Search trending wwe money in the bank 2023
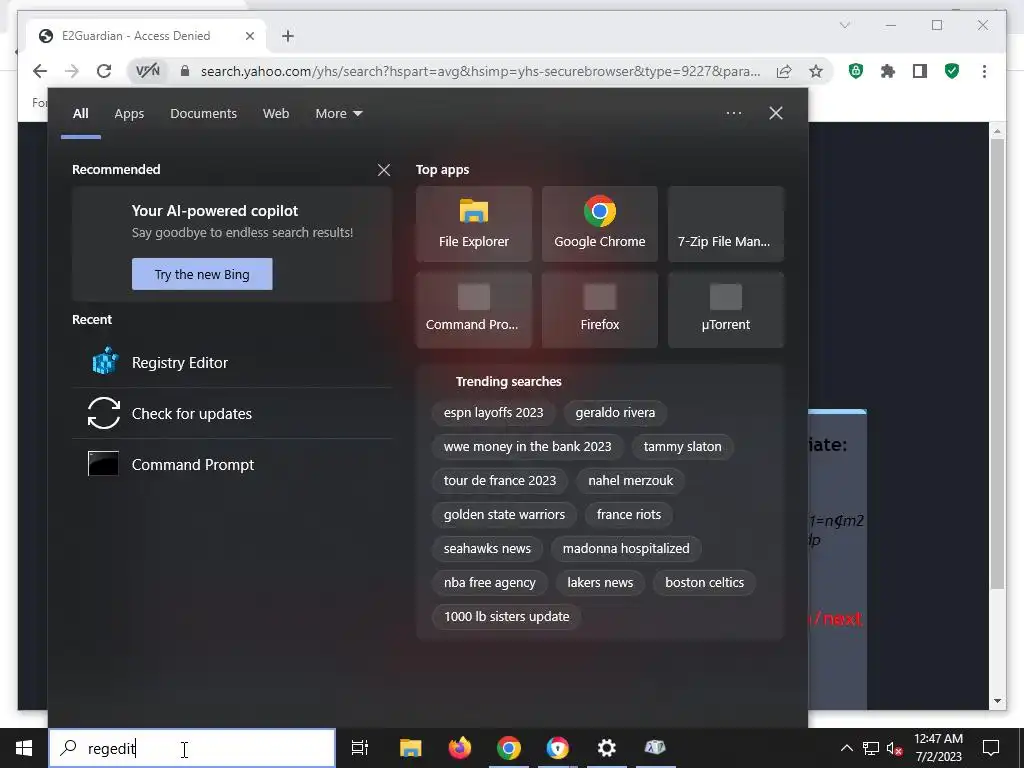This screenshot has height=768, width=1024. tap(528, 447)
